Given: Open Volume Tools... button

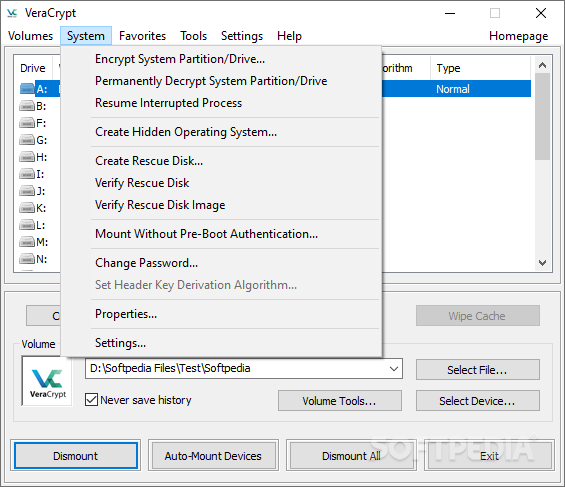Looking at the screenshot, I should (339, 401).
